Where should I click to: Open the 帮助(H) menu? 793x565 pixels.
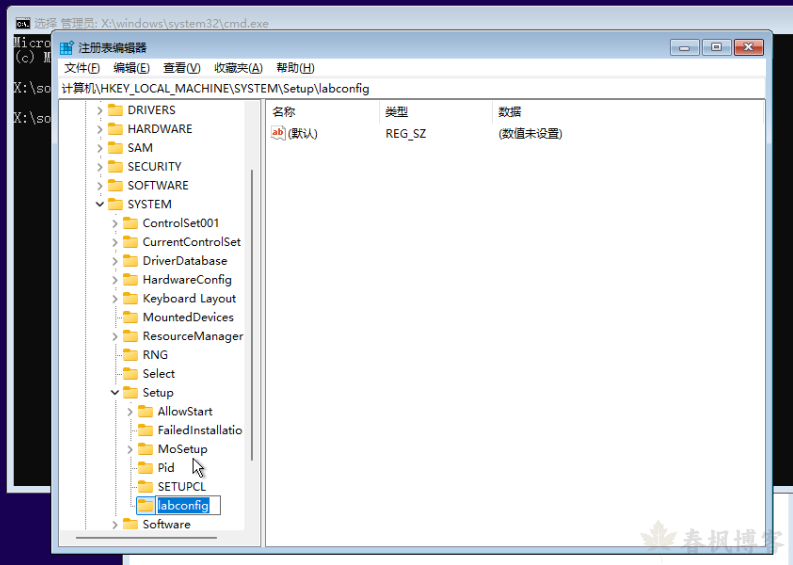[x=295, y=68]
